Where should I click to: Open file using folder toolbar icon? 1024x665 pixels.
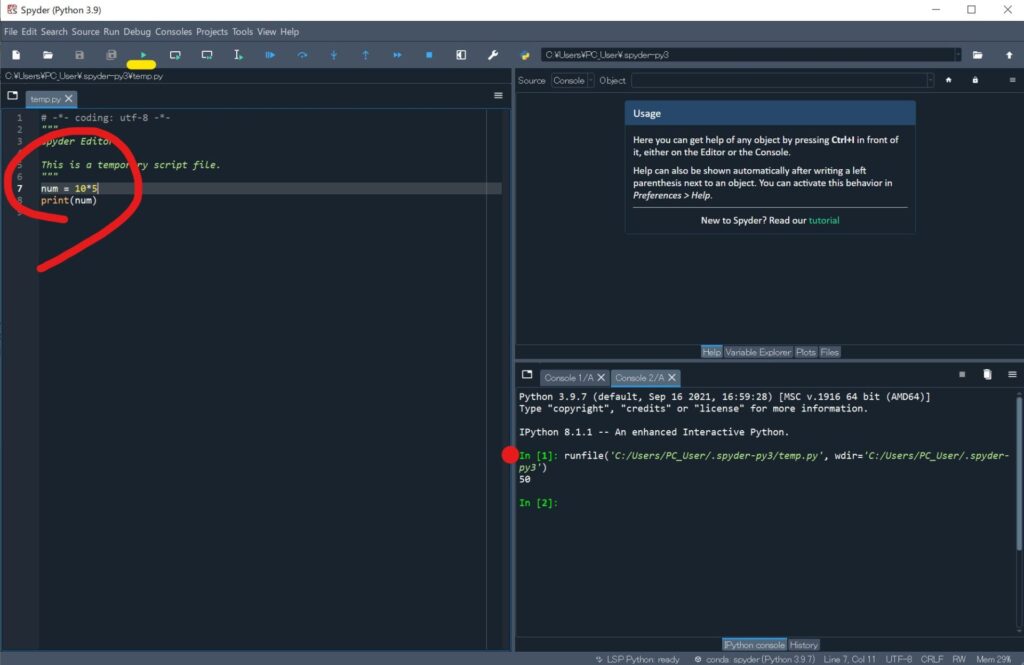pyautogui.click(x=48, y=55)
